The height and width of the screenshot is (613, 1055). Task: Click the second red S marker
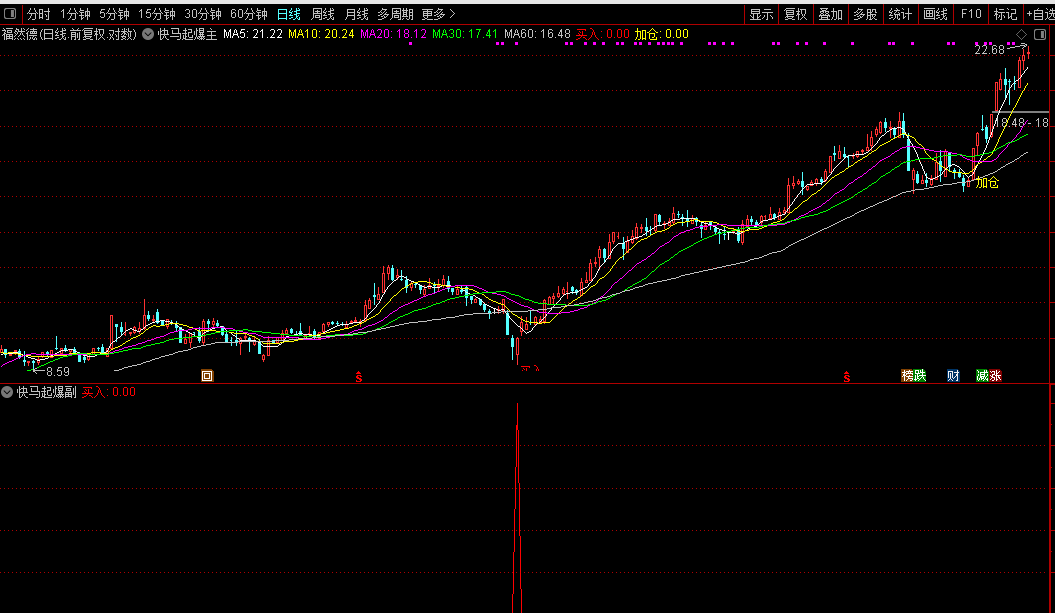(x=846, y=377)
